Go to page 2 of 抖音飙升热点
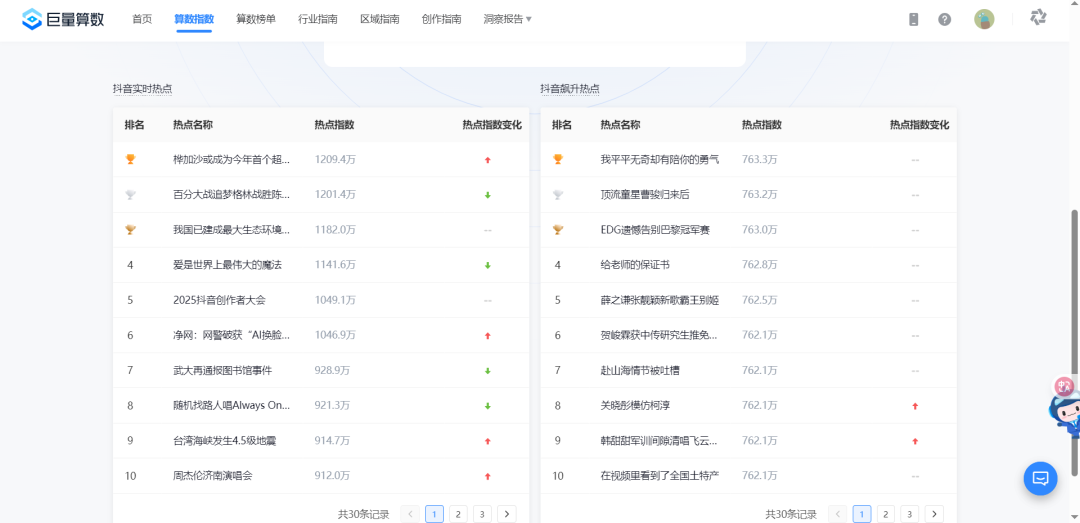The image size is (1080, 523). (x=886, y=514)
